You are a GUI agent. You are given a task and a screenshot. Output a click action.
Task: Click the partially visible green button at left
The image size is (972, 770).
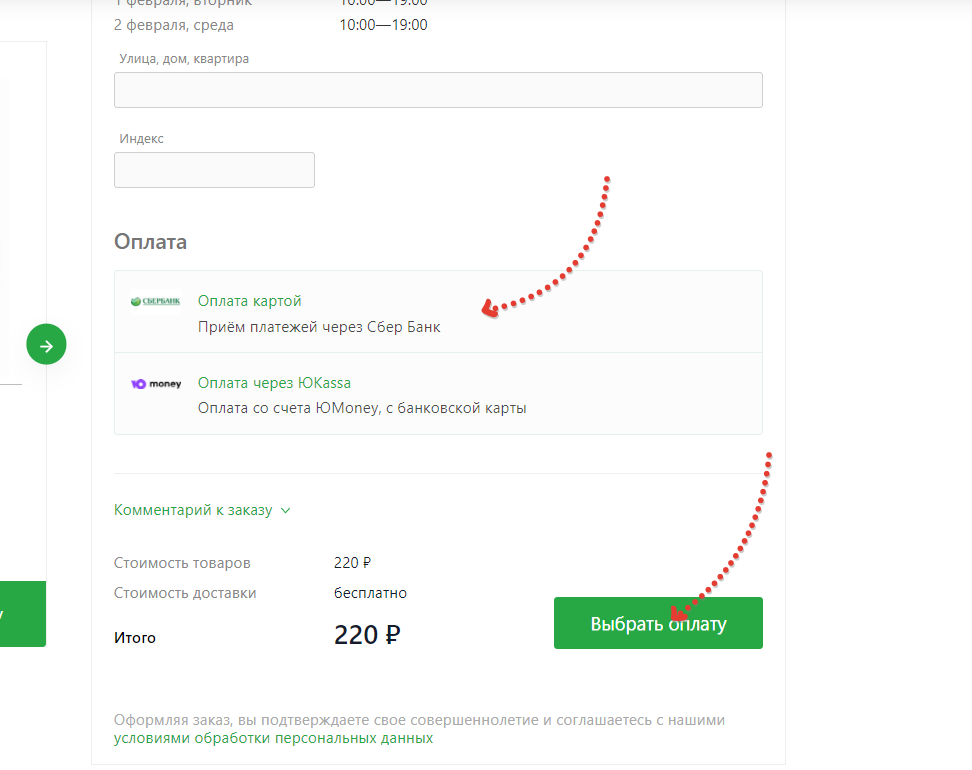(x=23, y=614)
